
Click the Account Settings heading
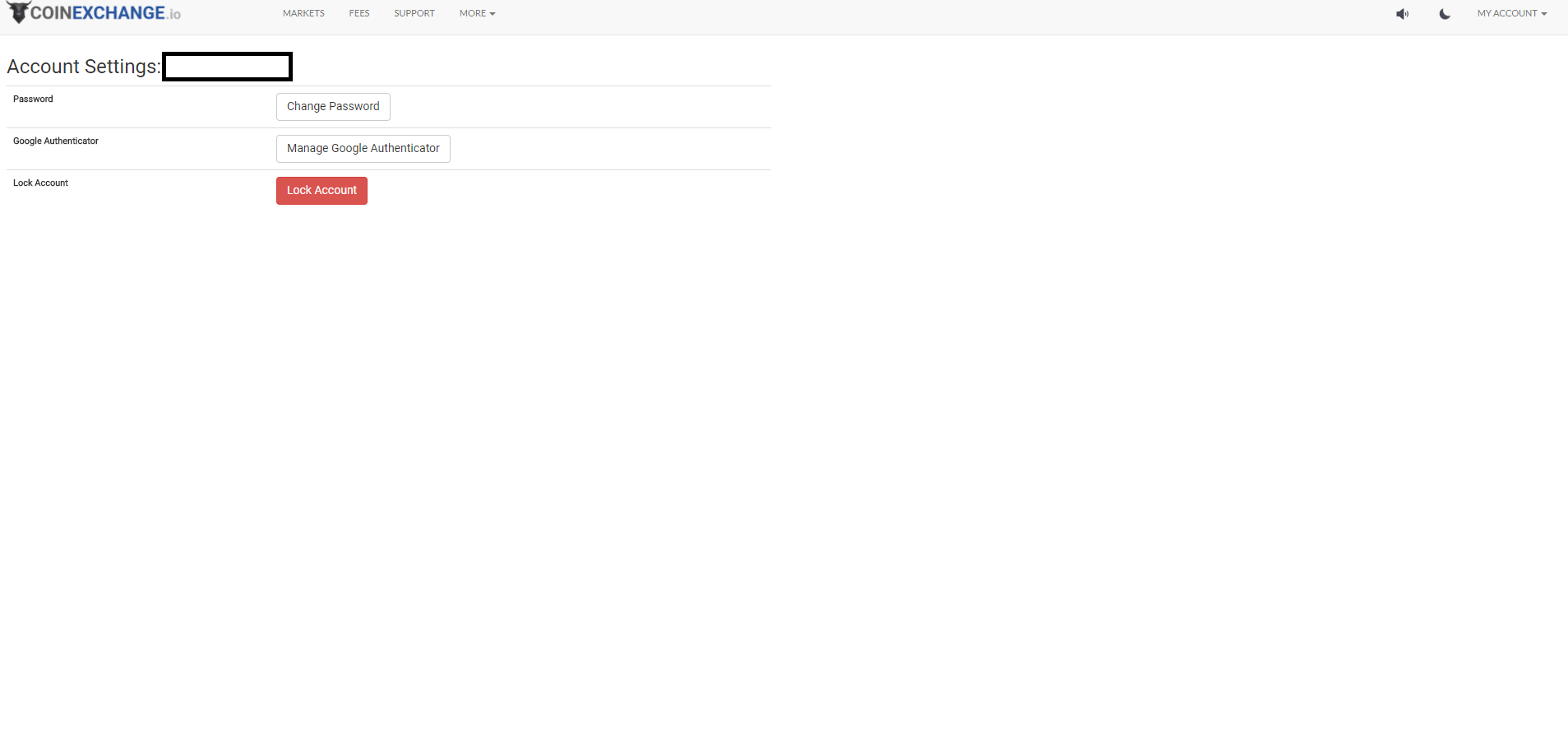point(83,67)
